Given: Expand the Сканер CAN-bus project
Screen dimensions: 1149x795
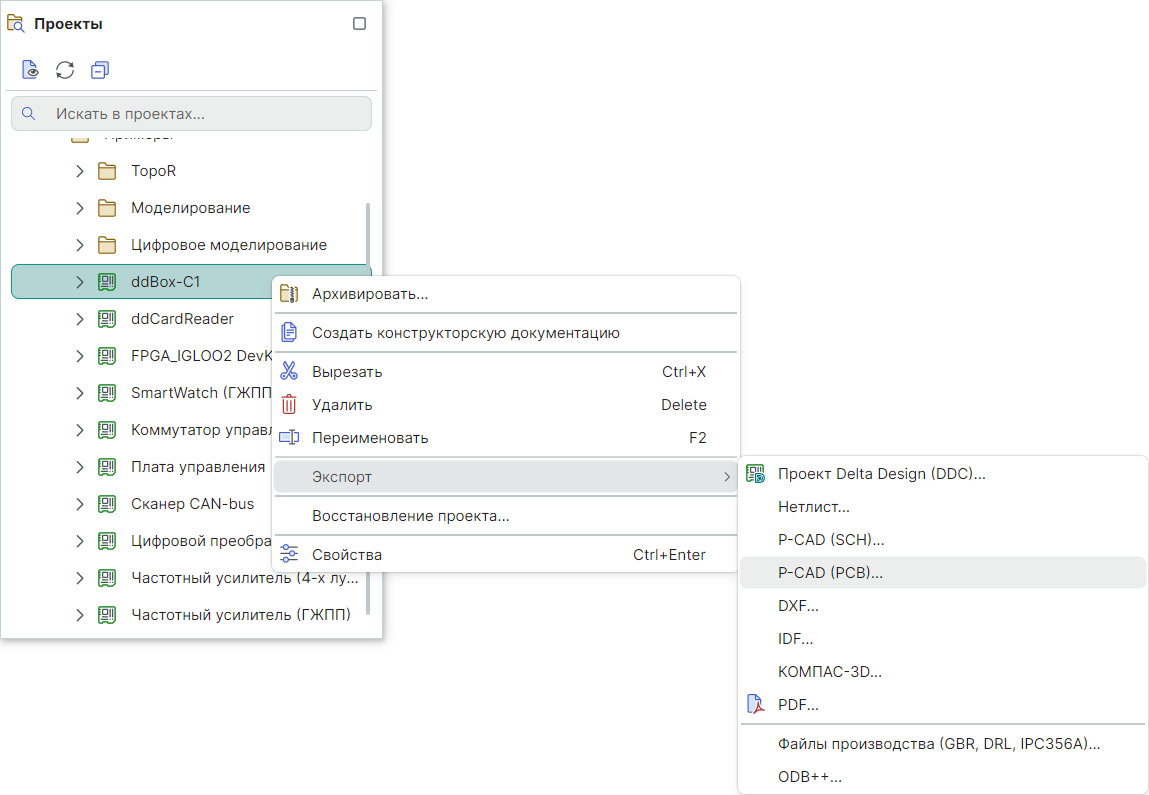Looking at the screenshot, I should 80,504.
